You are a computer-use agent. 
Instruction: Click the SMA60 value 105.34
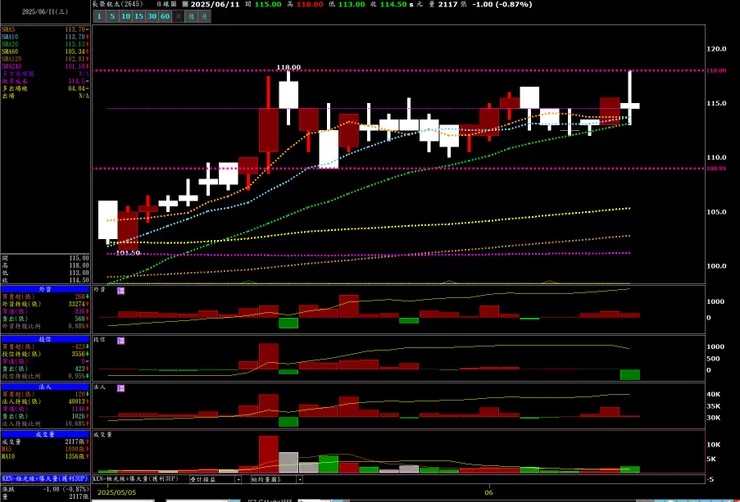click(x=76, y=52)
